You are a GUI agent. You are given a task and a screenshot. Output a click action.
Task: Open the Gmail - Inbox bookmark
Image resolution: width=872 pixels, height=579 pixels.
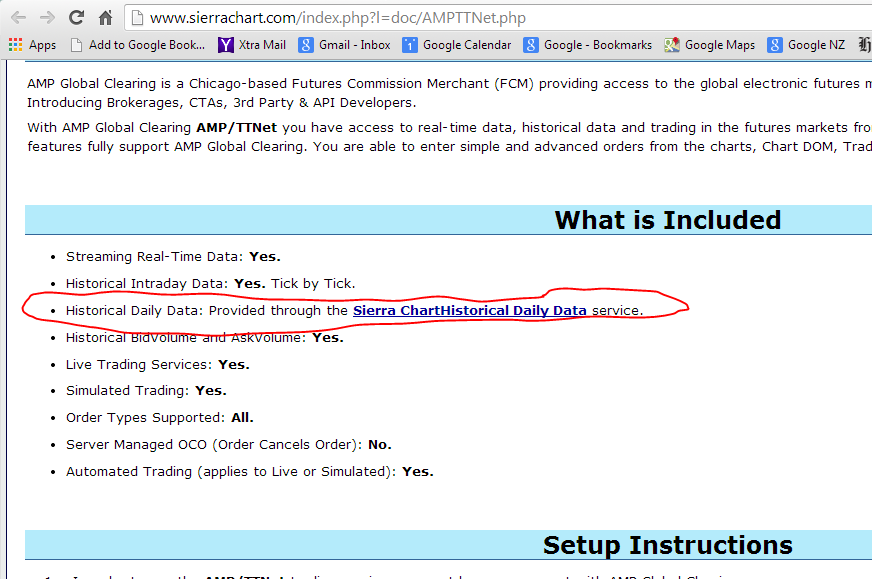click(344, 45)
